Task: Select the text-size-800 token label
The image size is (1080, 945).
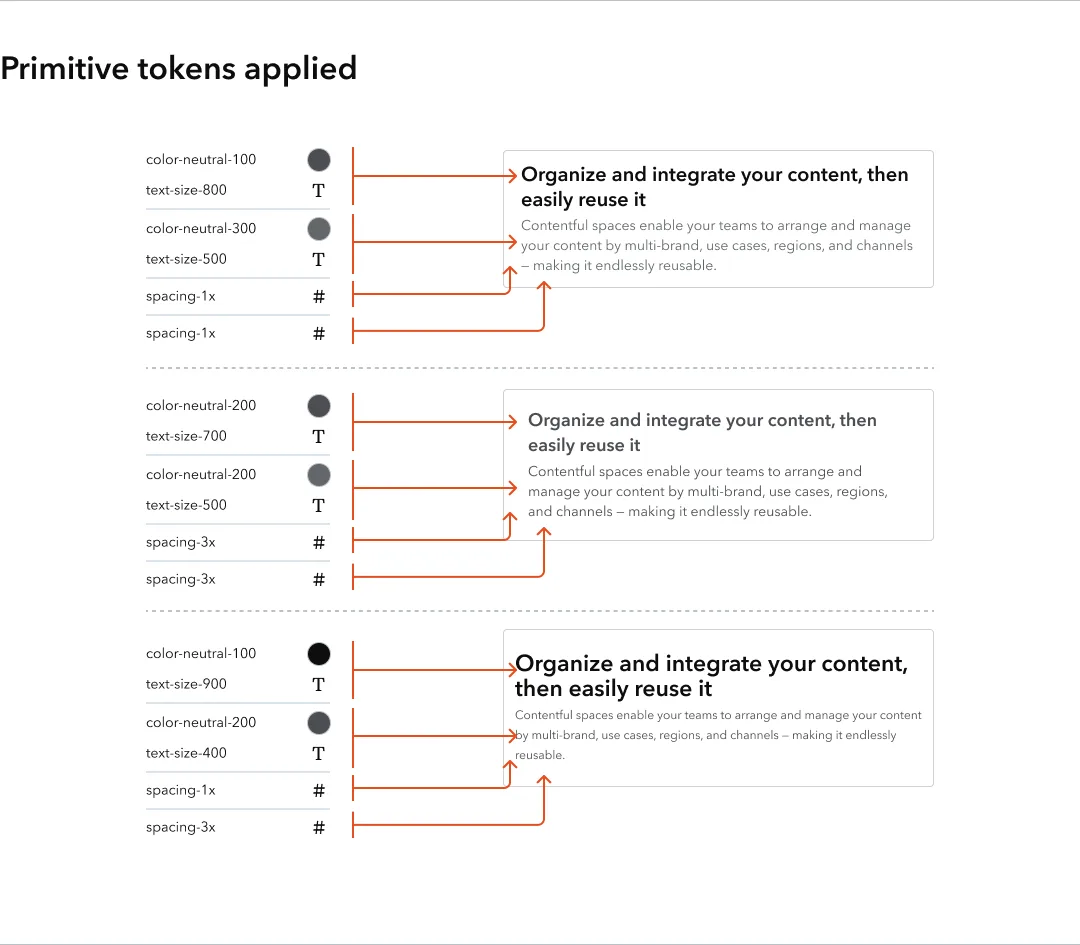Action: point(186,190)
